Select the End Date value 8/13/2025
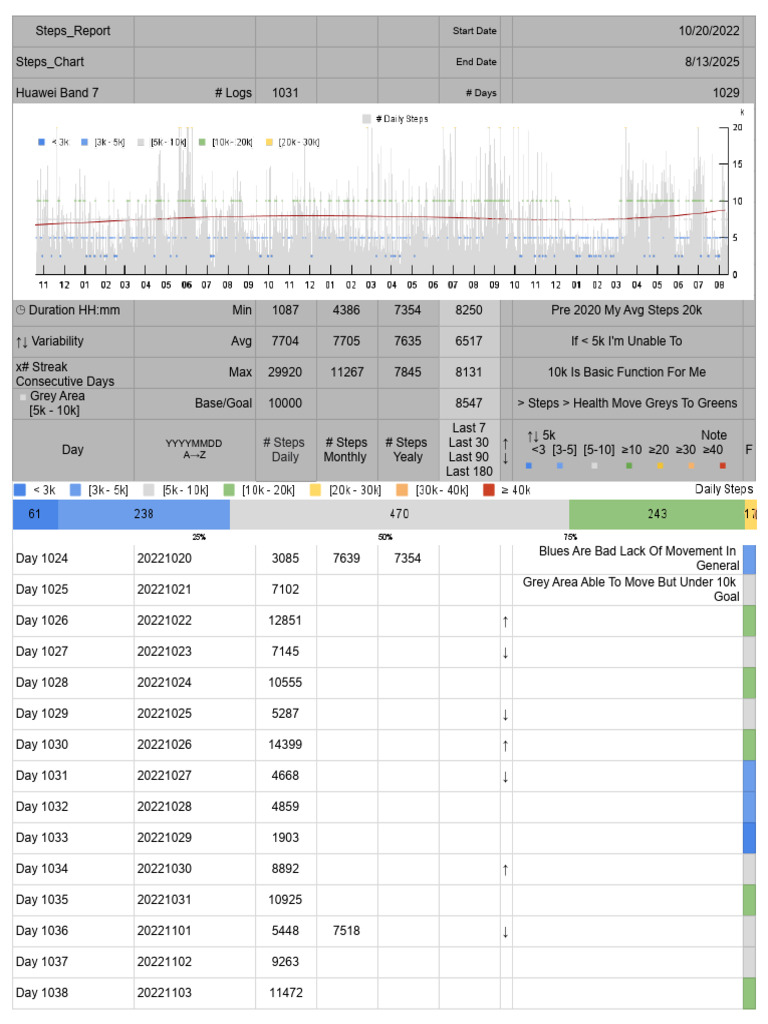The height and width of the screenshot is (1024, 768). click(627, 62)
